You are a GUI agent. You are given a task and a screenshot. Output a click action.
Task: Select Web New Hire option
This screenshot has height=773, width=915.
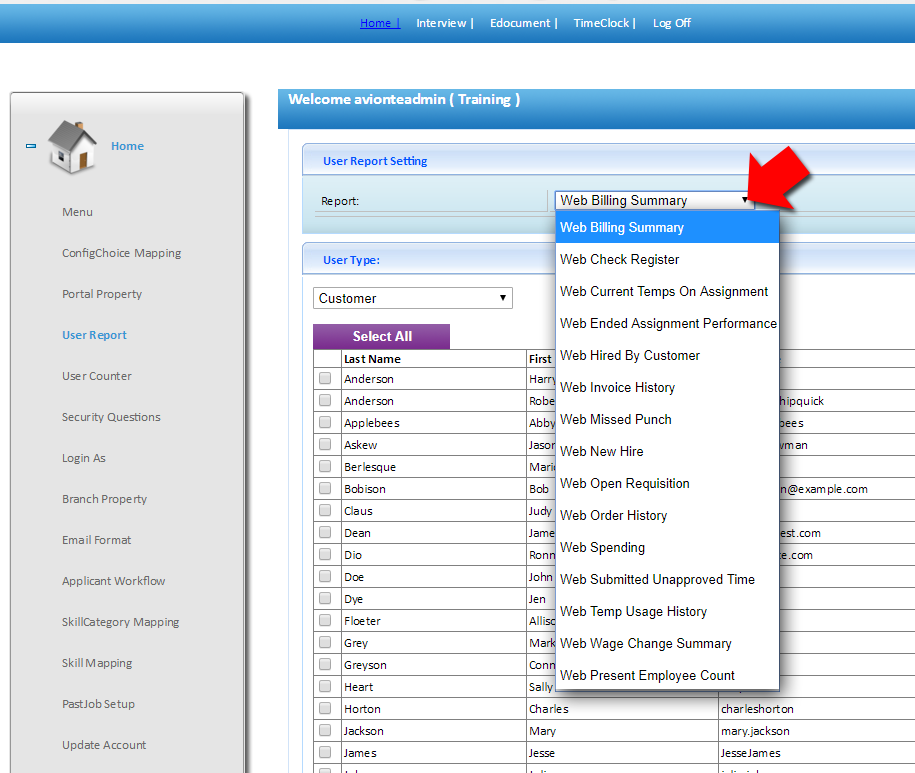[x=667, y=452]
